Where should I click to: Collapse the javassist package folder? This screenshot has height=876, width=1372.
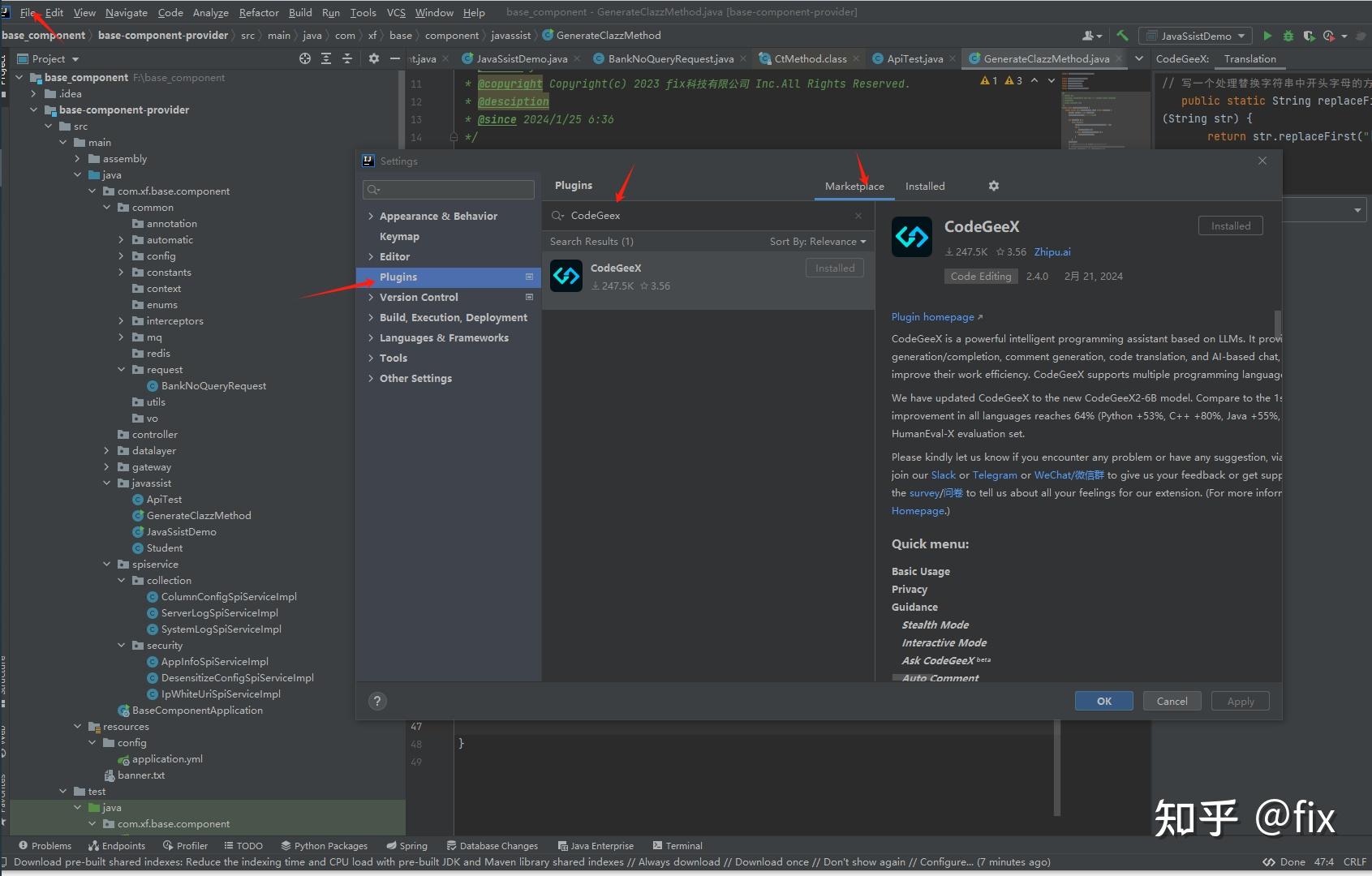click(x=107, y=483)
